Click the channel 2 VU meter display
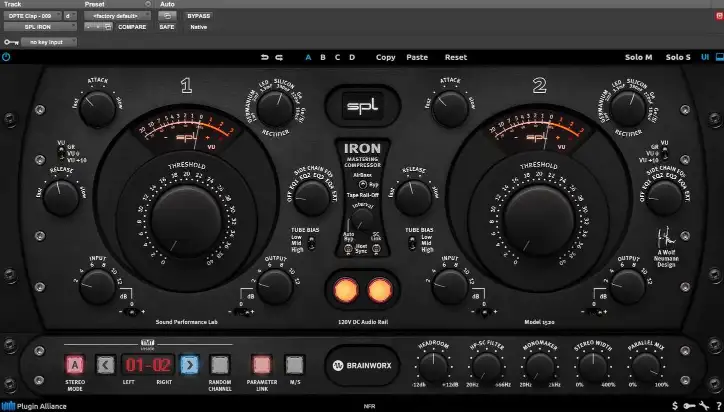The image size is (724, 412). pos(538,132)
